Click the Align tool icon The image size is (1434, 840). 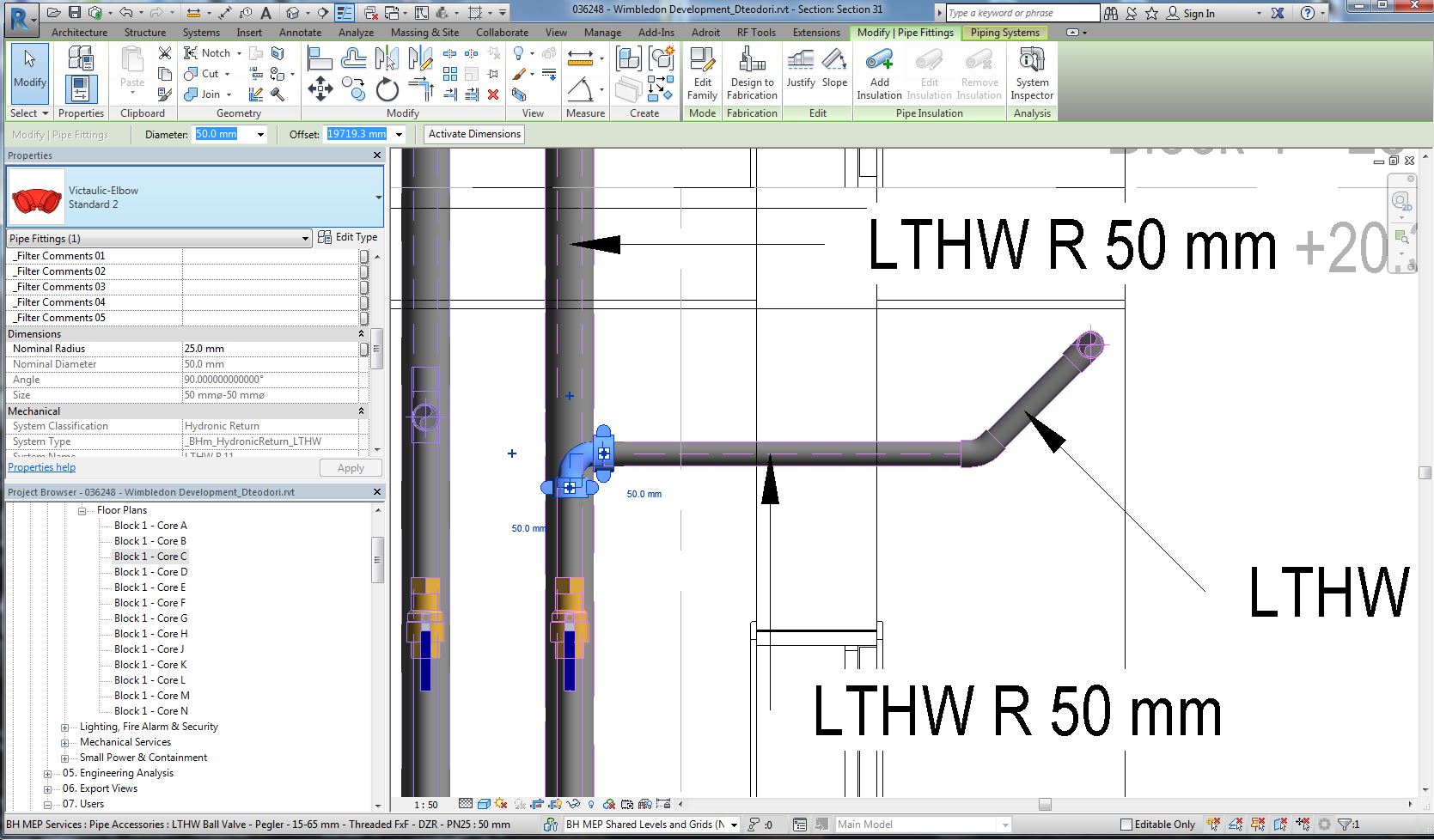320,58
